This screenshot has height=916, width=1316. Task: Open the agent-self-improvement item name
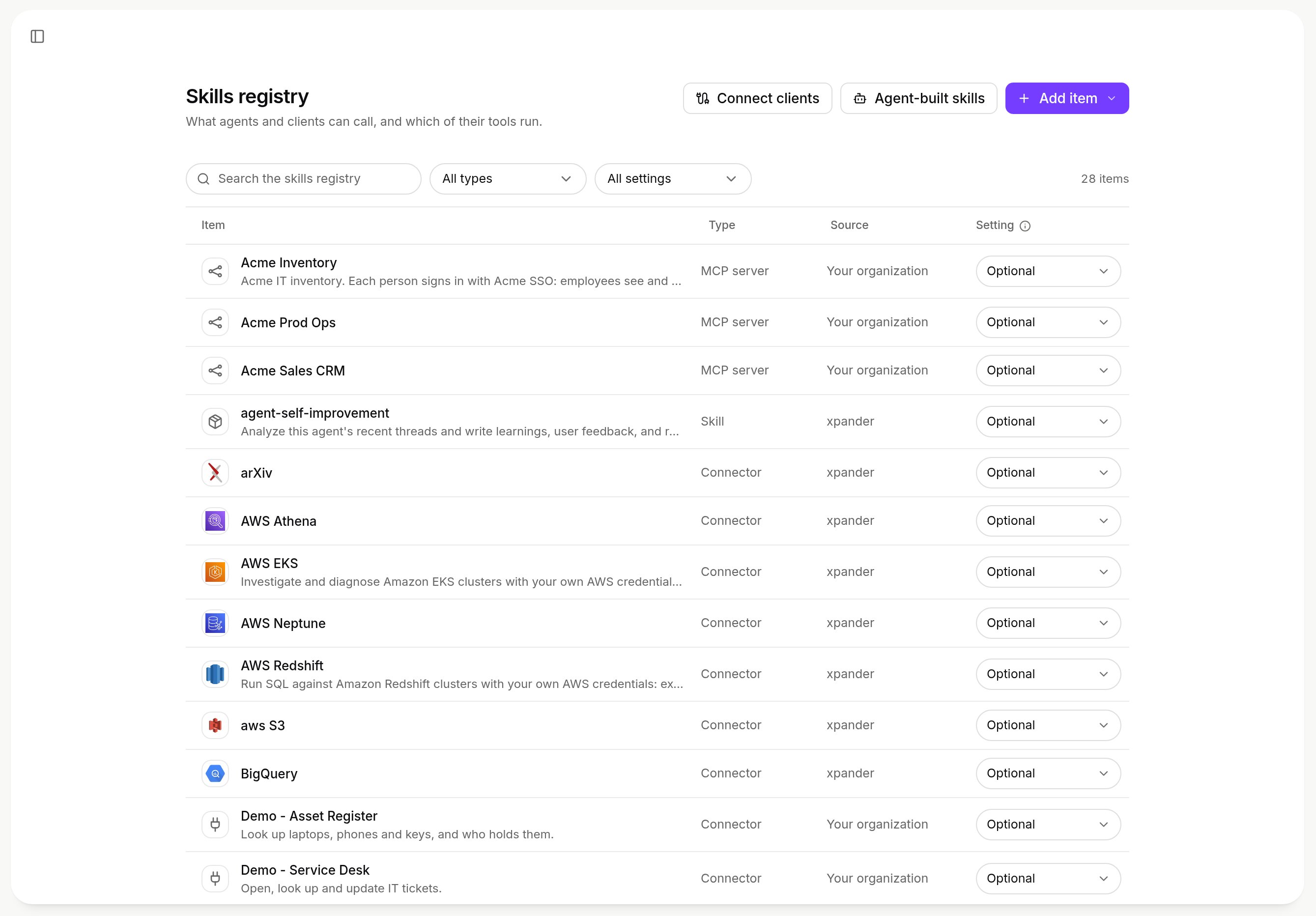(x=315, y=413)
